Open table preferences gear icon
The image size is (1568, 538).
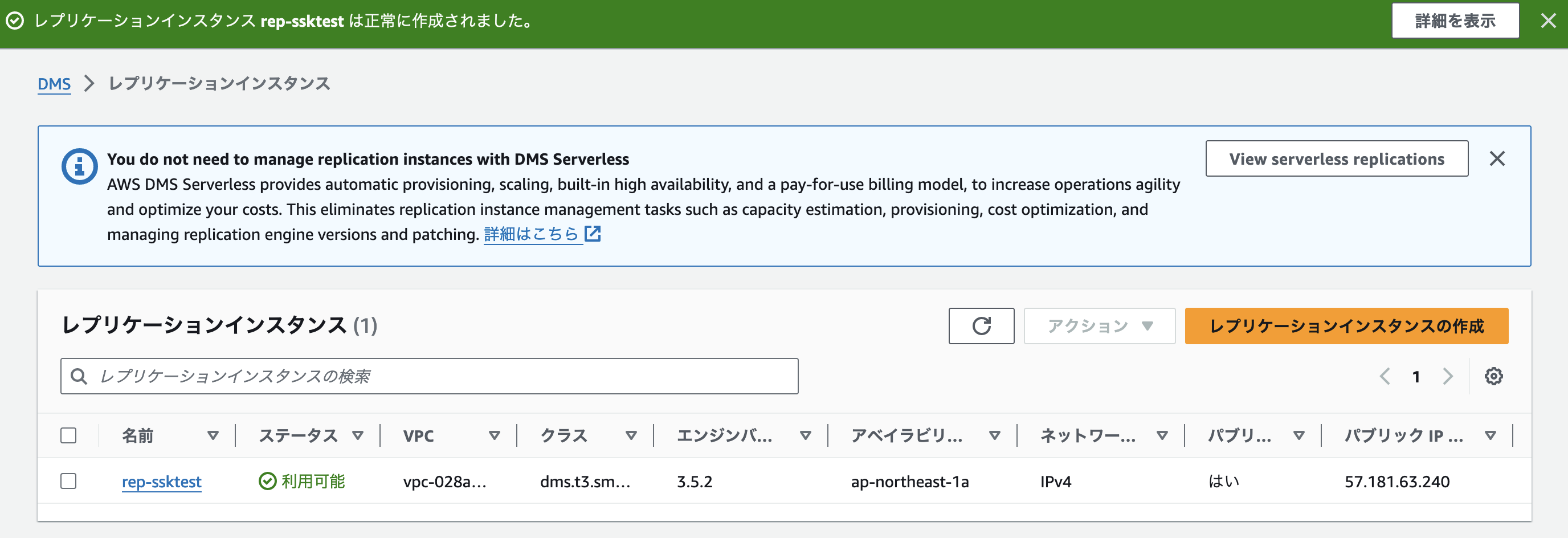pos(1494,377)
